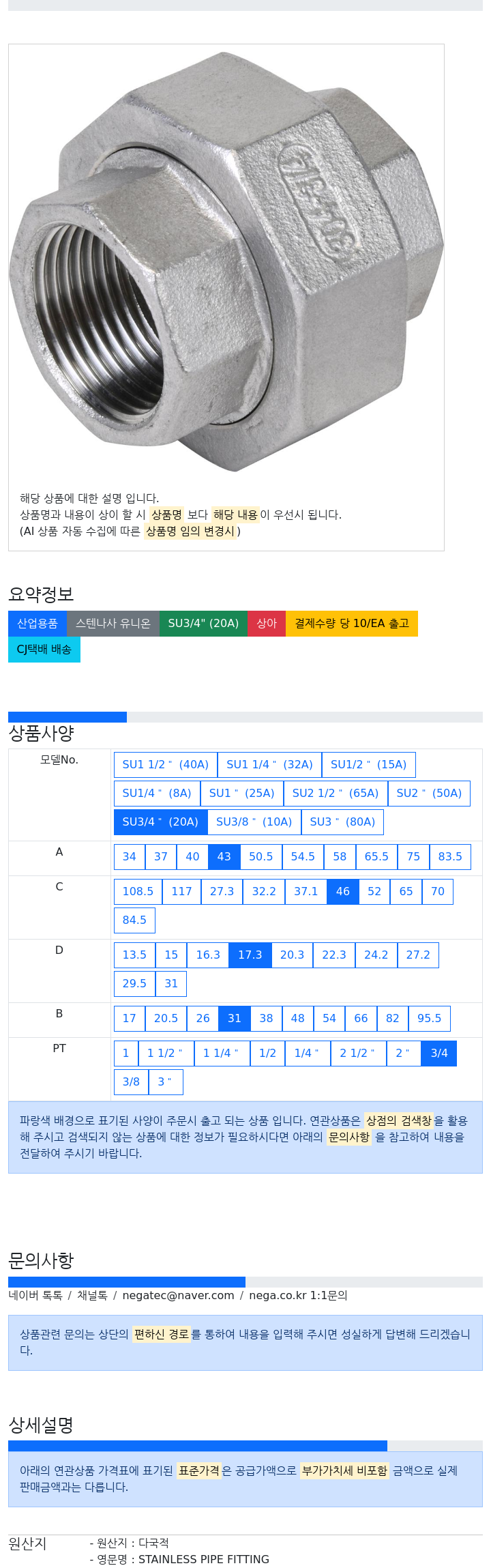Choose the SU3/4" (20A) model option

(160, 822)
